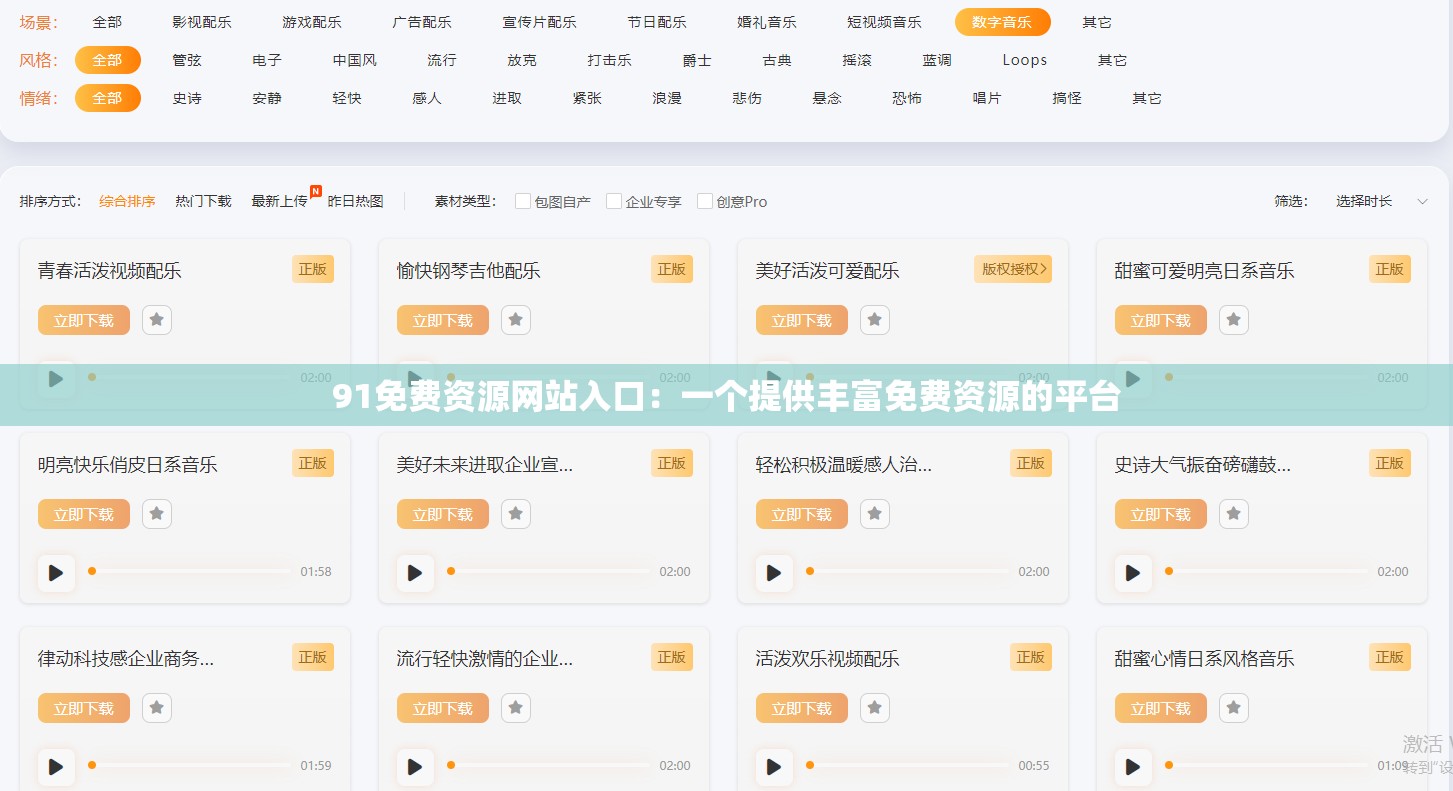This screenshot has width=1453, height=791.
Task: Download 甜蜜可爱明亮日系音乐 with 立即下载
Action: (x=1161, y=320)
